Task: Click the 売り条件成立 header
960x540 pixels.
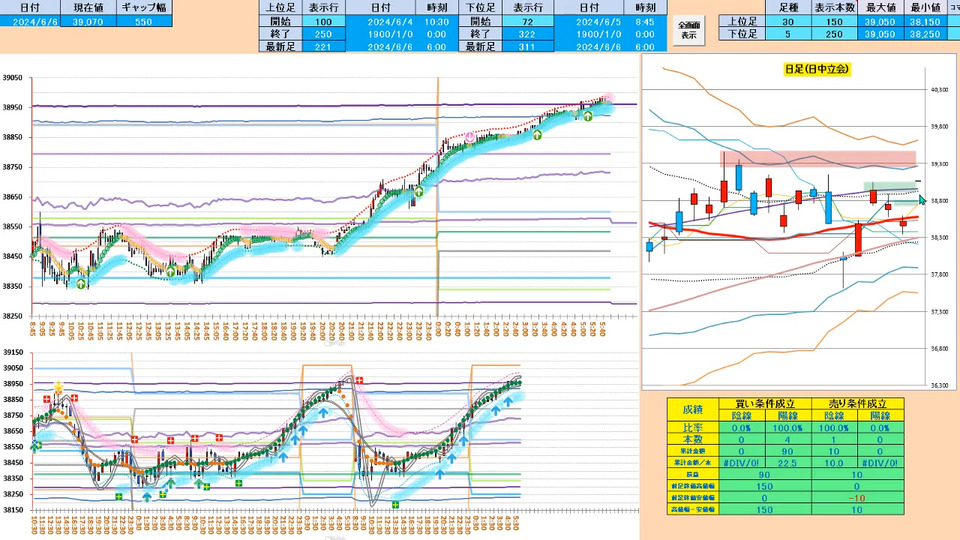Action: pyautogui.click(x=857, y=403)
